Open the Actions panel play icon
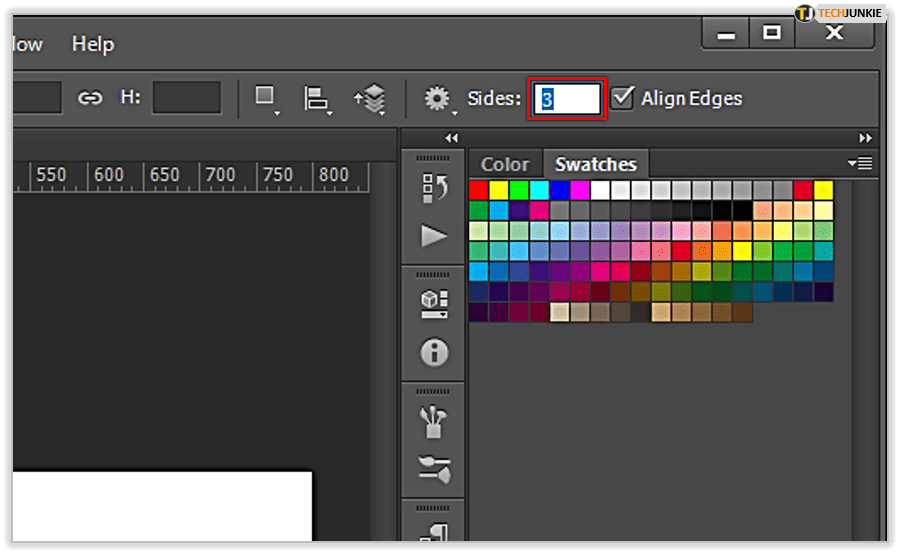 click(x=434, y=236)
